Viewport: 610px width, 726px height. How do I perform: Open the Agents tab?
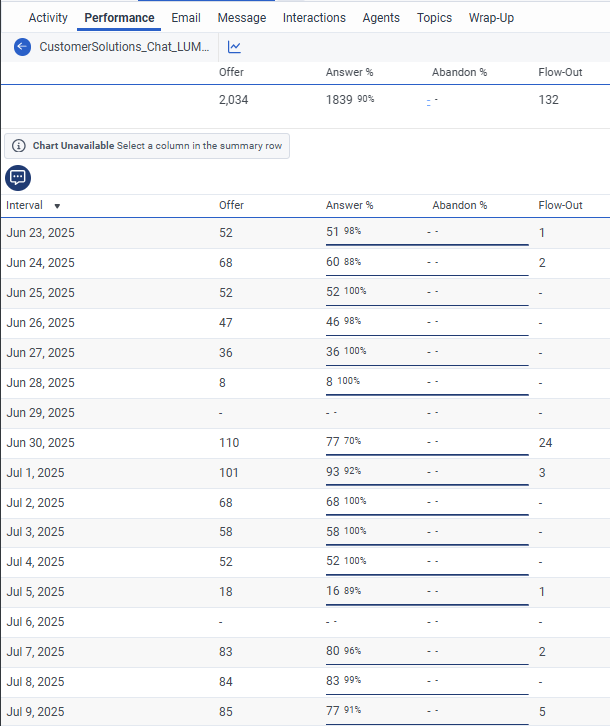tap(381, 18)
